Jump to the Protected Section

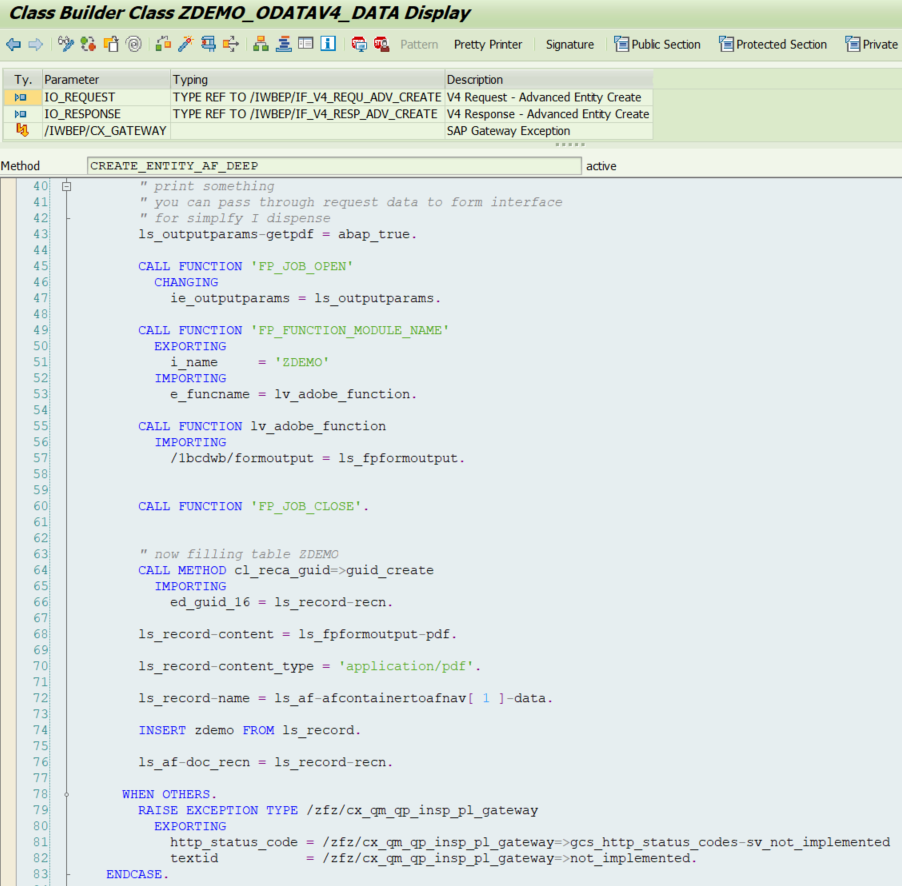pyautogui.click(x=774, y=44)
